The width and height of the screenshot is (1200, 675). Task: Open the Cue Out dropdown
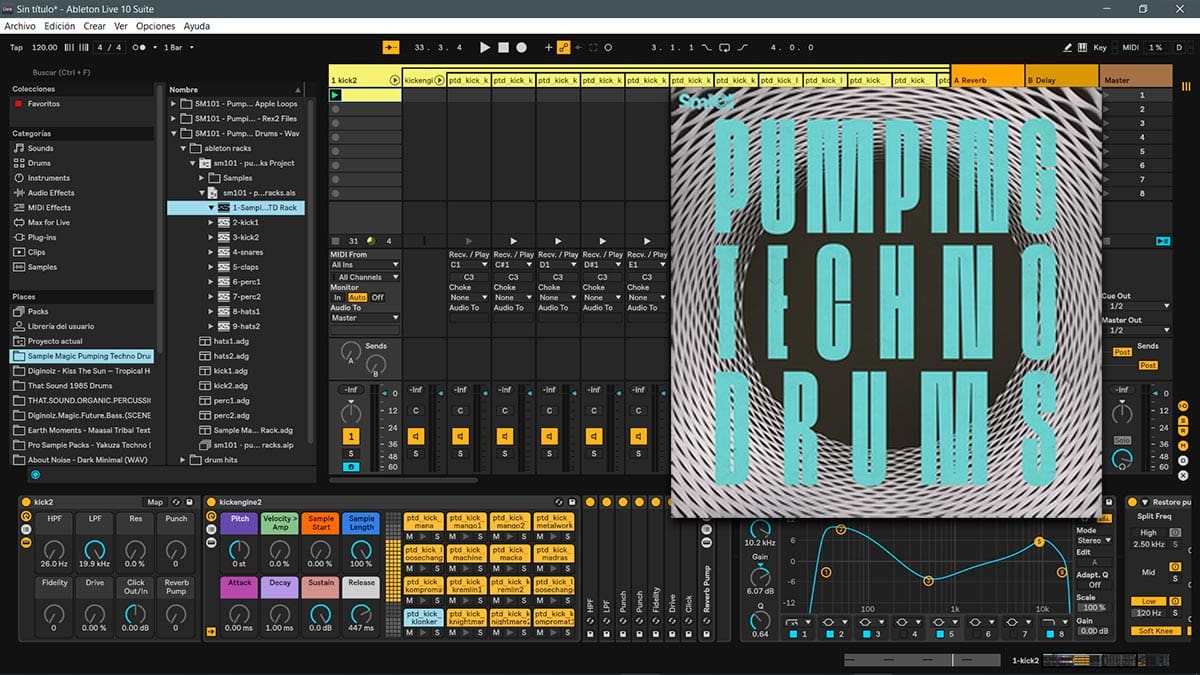[1136, 306]
